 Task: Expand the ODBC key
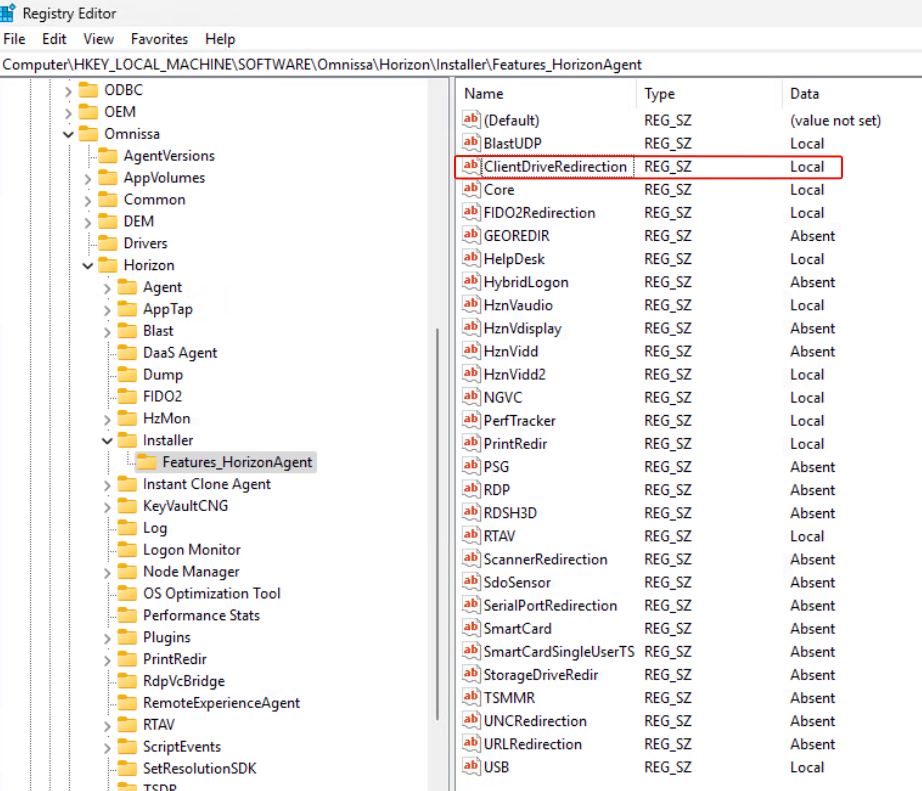point(68,91)
